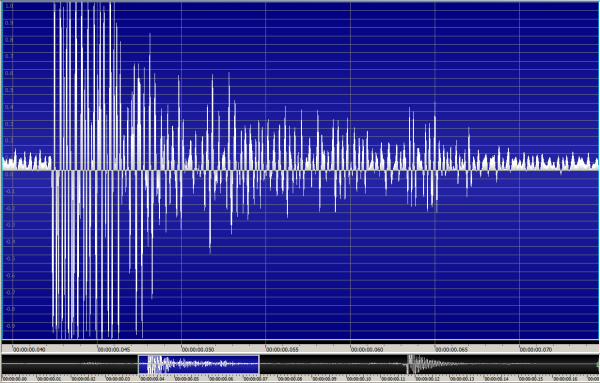Click the 00:00:00.060 mark on the time ruler
Image resolution: width=600 pixels, height=383 pixels.
[x=367, y=349]
